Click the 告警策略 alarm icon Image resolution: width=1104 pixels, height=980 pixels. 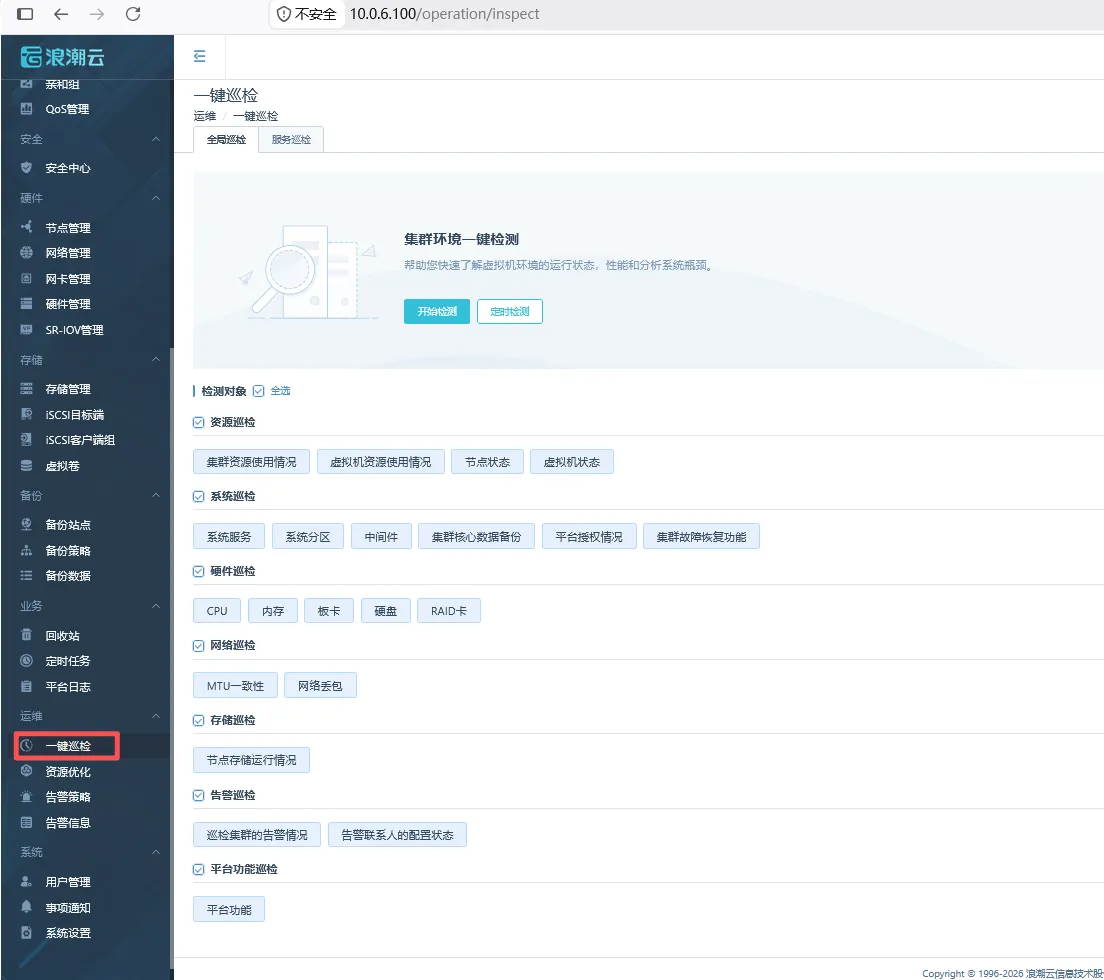click(26, 797)
